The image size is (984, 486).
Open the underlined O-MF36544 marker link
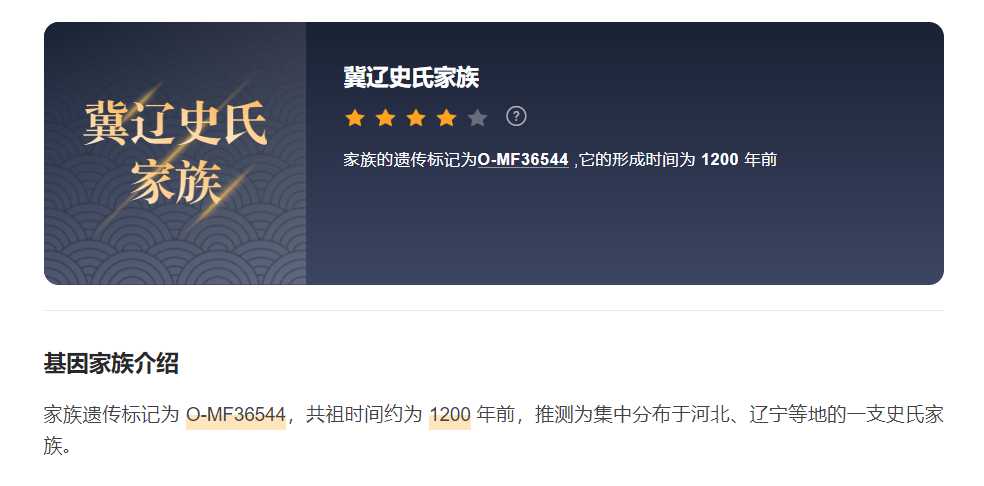(x=523, y=159)
